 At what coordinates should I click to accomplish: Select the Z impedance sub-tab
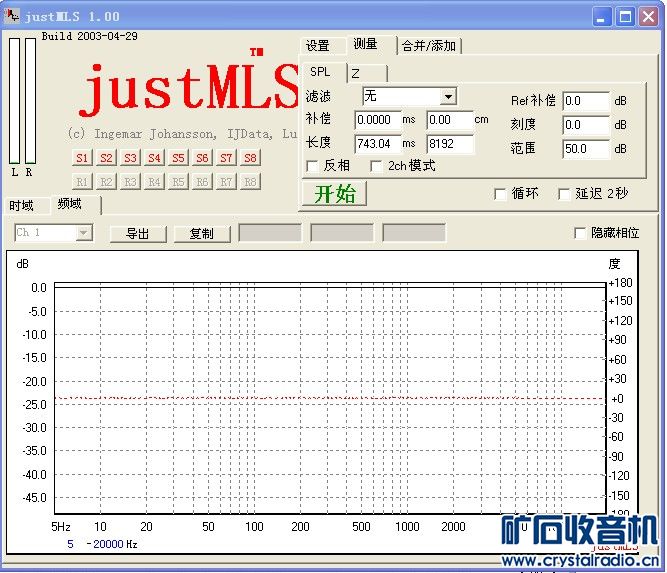click(367, 73)
